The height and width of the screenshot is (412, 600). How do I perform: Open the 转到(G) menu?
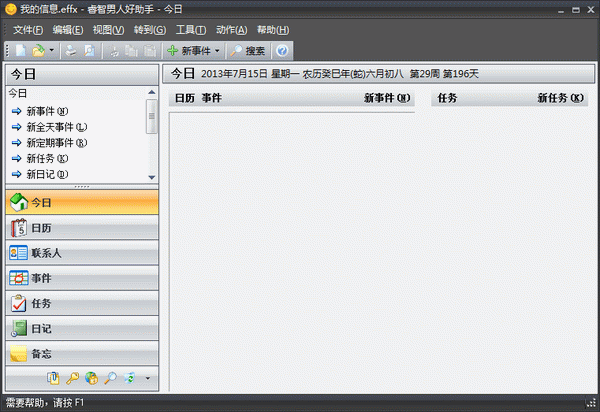(x=150, y=30)
